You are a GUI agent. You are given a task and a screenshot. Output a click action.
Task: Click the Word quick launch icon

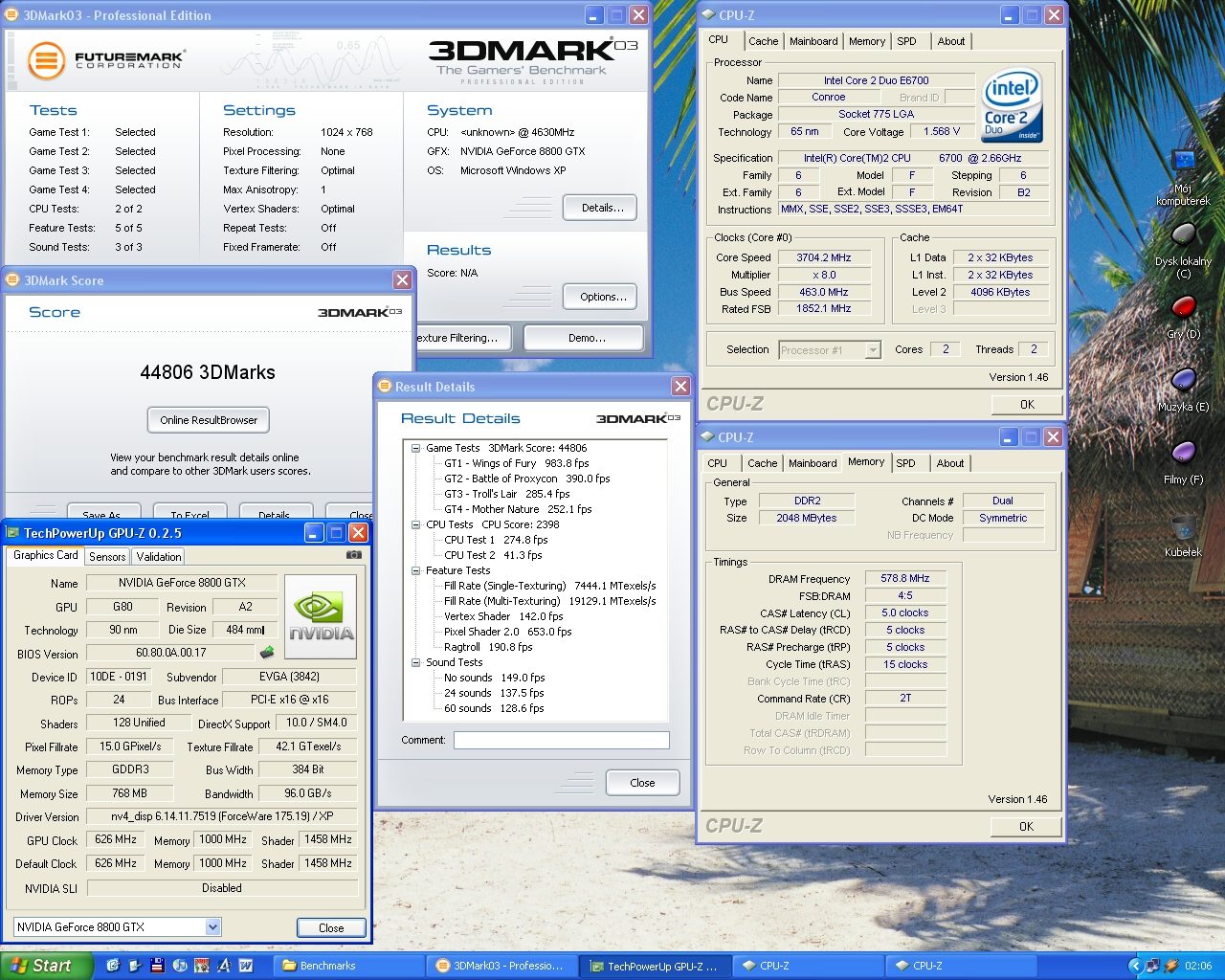tap(245, 966)
